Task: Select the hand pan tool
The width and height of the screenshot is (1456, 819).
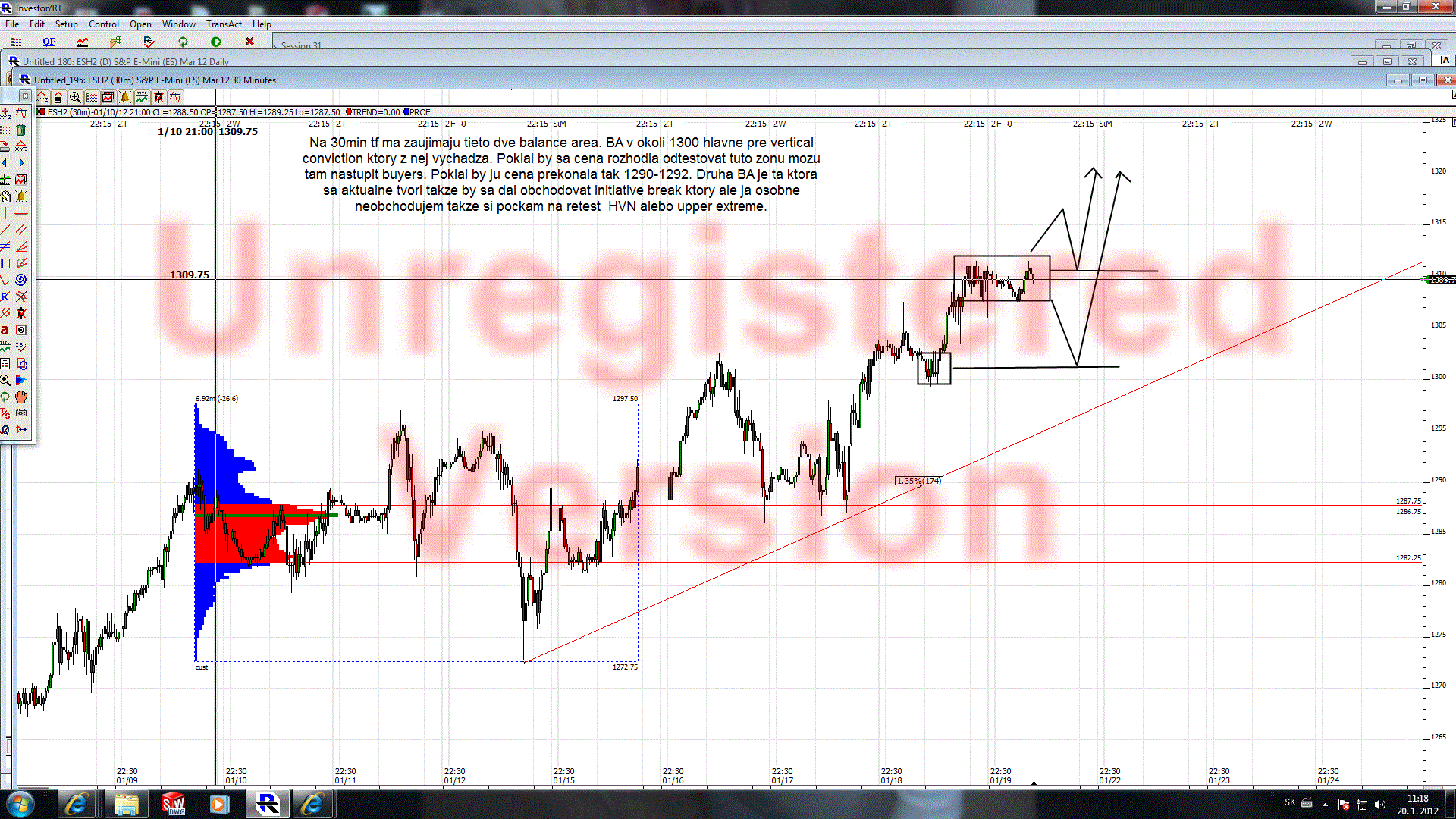Action: 21,397
